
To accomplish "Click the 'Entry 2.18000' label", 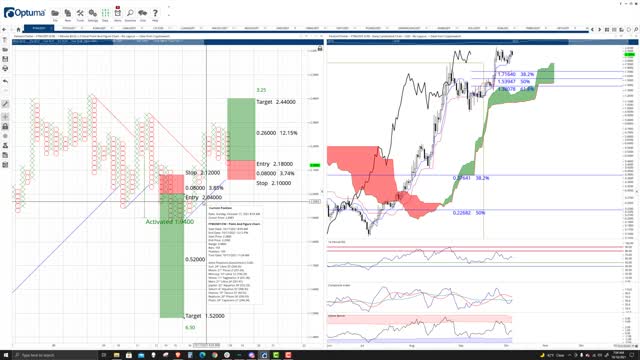I will [x=275, y=164].
